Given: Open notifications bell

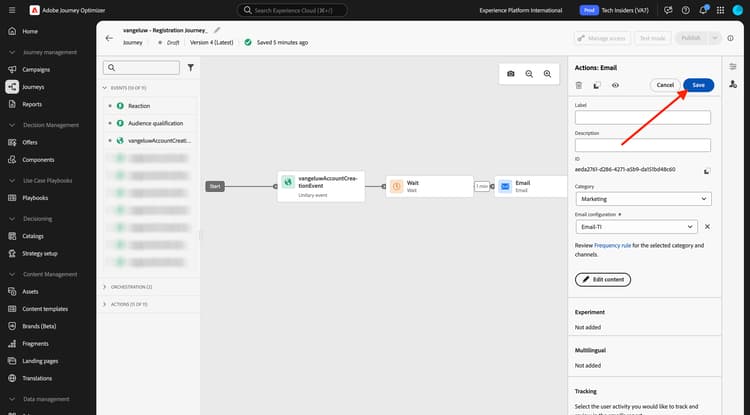Looking at the screenshot, I should [703, 10].
